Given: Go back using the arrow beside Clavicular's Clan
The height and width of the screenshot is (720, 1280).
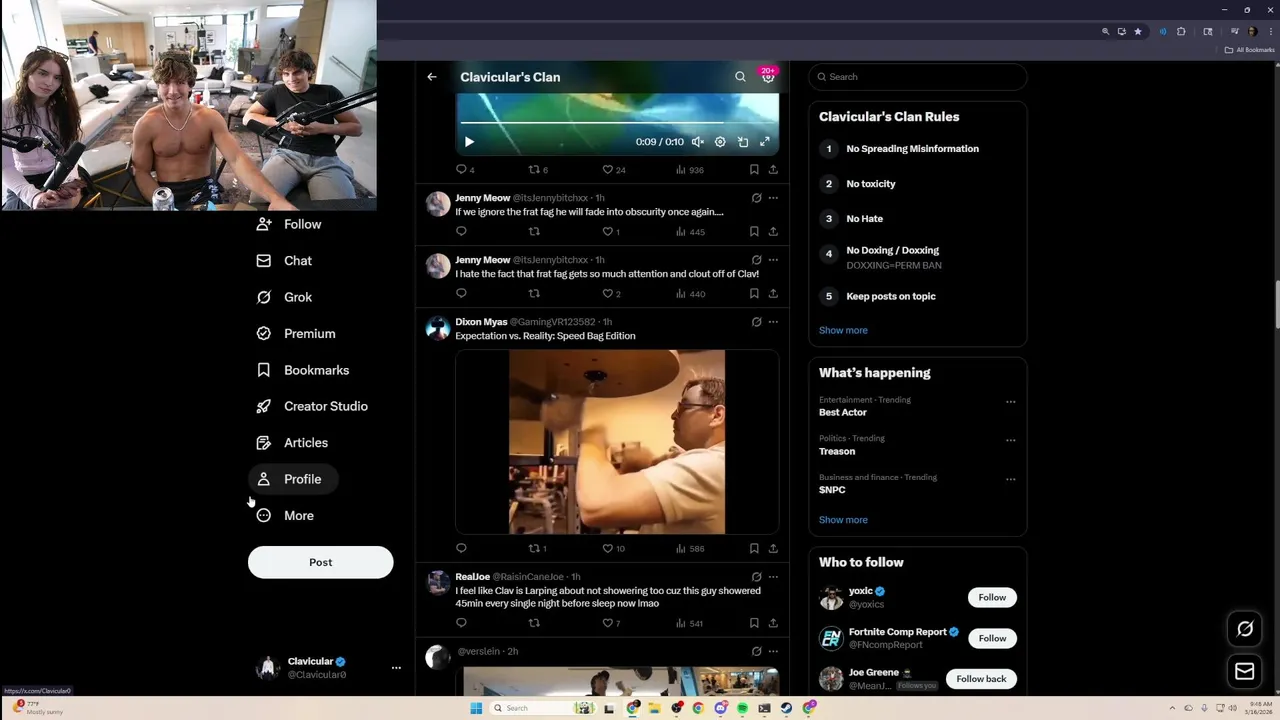Looking at the screenshot, I should pyautogui.click(x=432, y=77).
